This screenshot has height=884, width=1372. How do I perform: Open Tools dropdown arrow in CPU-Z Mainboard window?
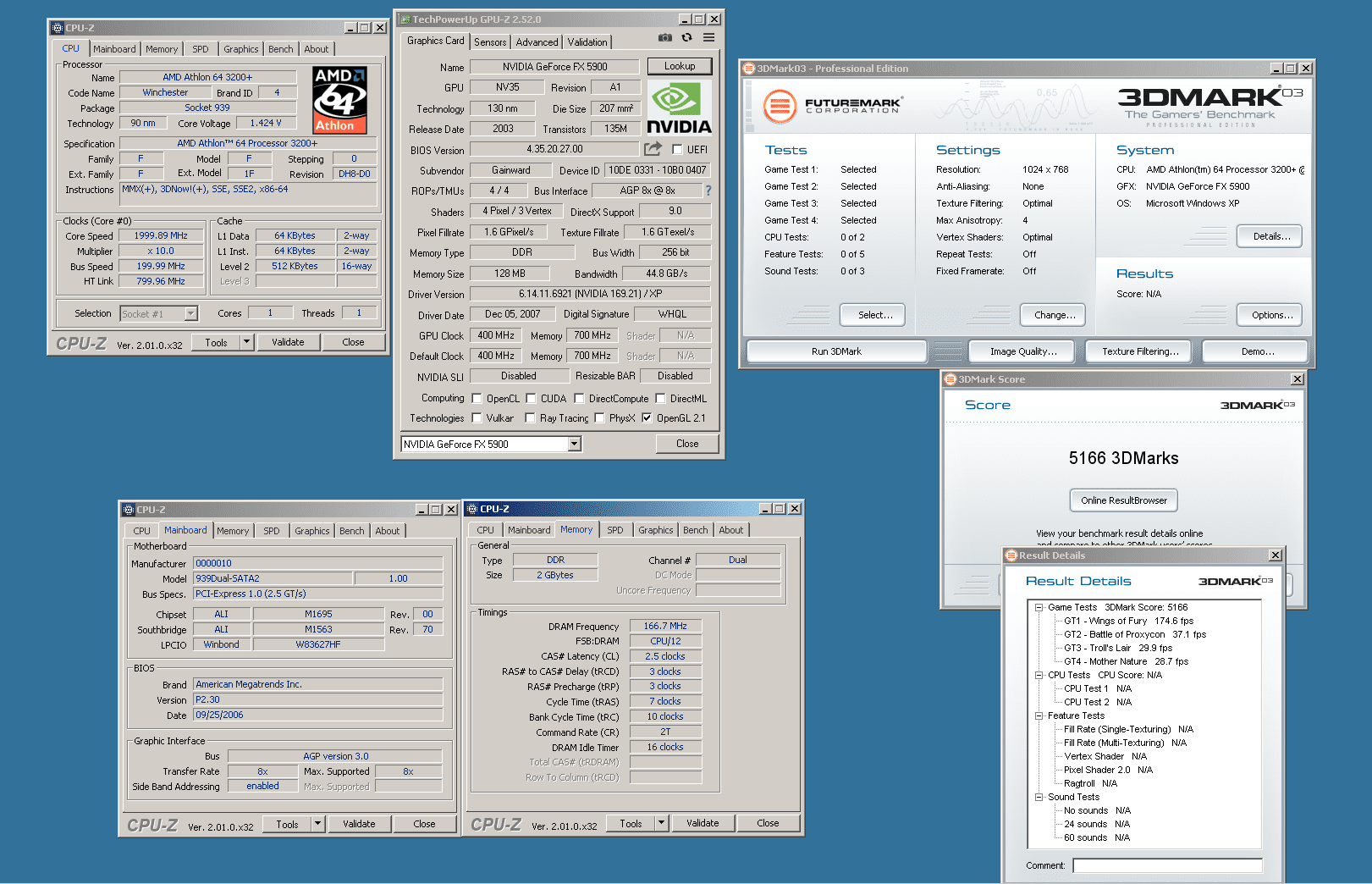(x=318, y=824)
